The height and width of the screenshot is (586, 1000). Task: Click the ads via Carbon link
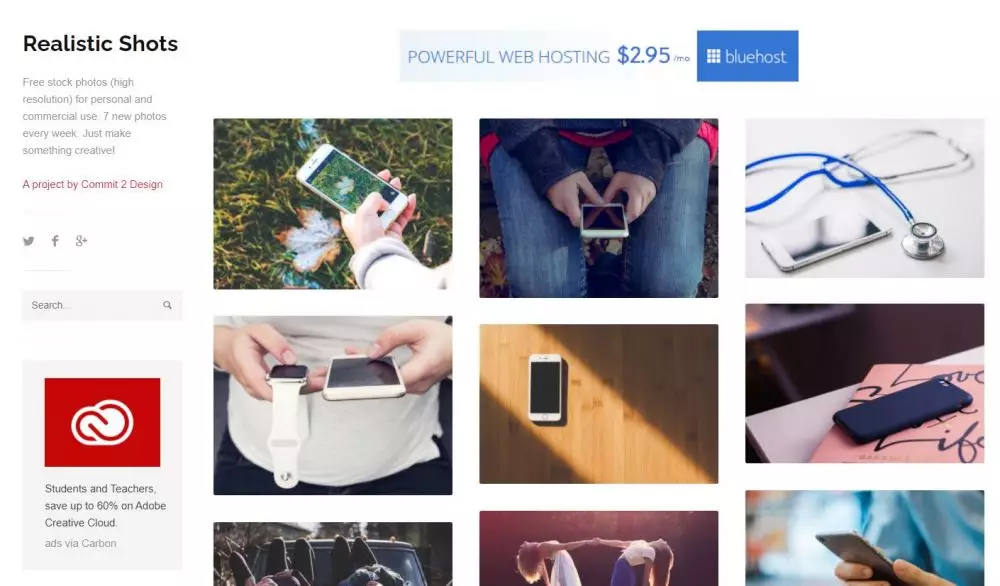[x=80, y=543]
